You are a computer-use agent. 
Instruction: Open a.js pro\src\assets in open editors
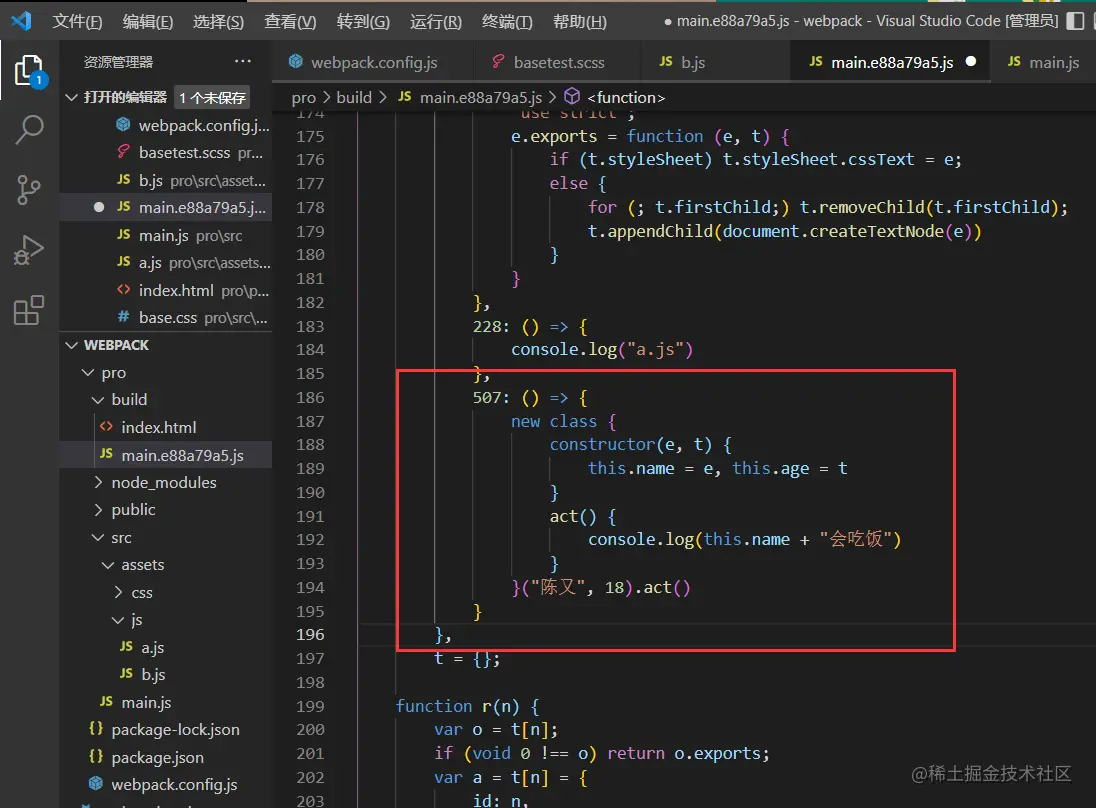click(166, 263)
